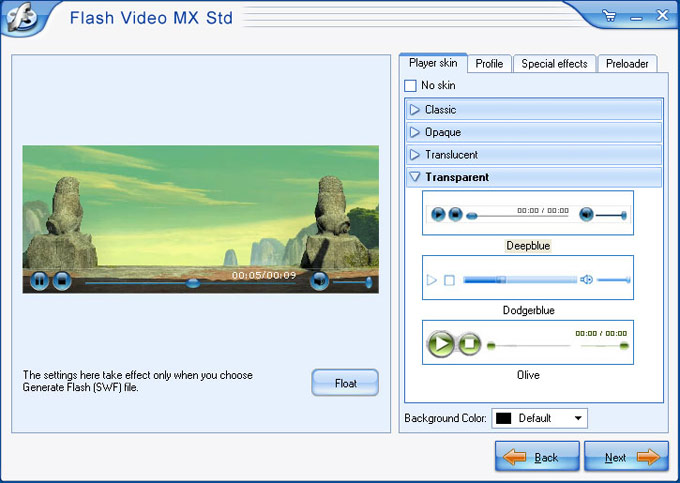Pause the preview video playback
This screenshot has height=483, width=680.
(x=39, y=281)
